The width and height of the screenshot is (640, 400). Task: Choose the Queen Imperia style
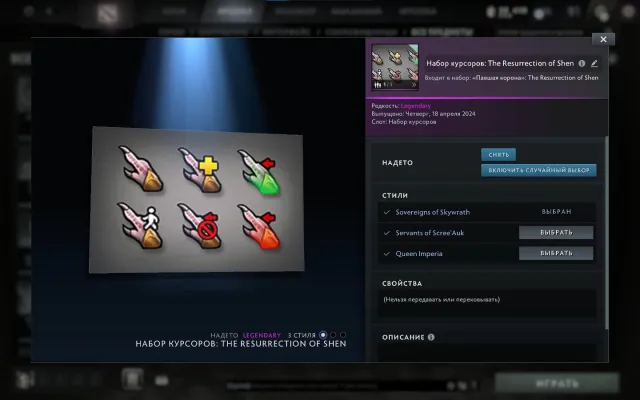tap(556, 253)
